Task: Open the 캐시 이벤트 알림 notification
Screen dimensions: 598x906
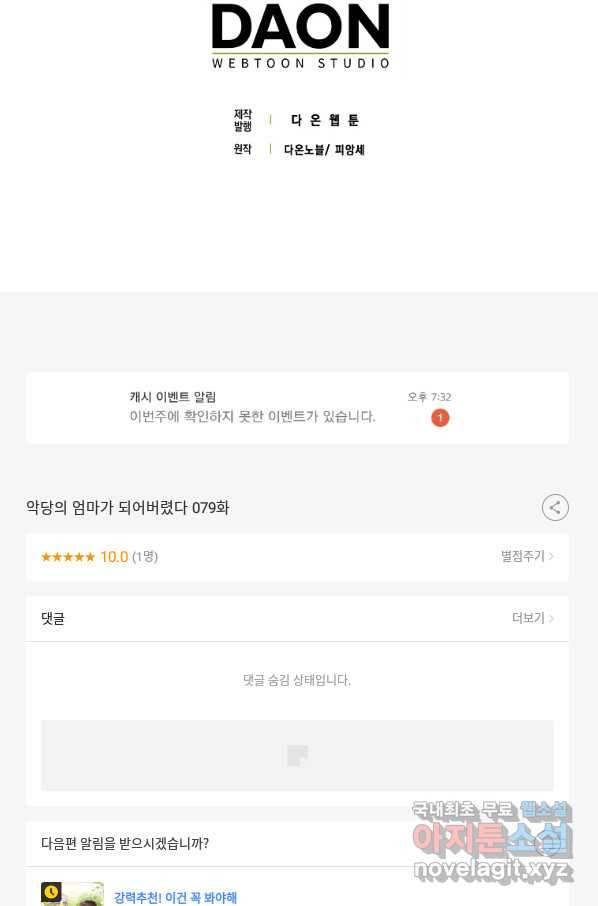Action: click(x=298, y=409)
